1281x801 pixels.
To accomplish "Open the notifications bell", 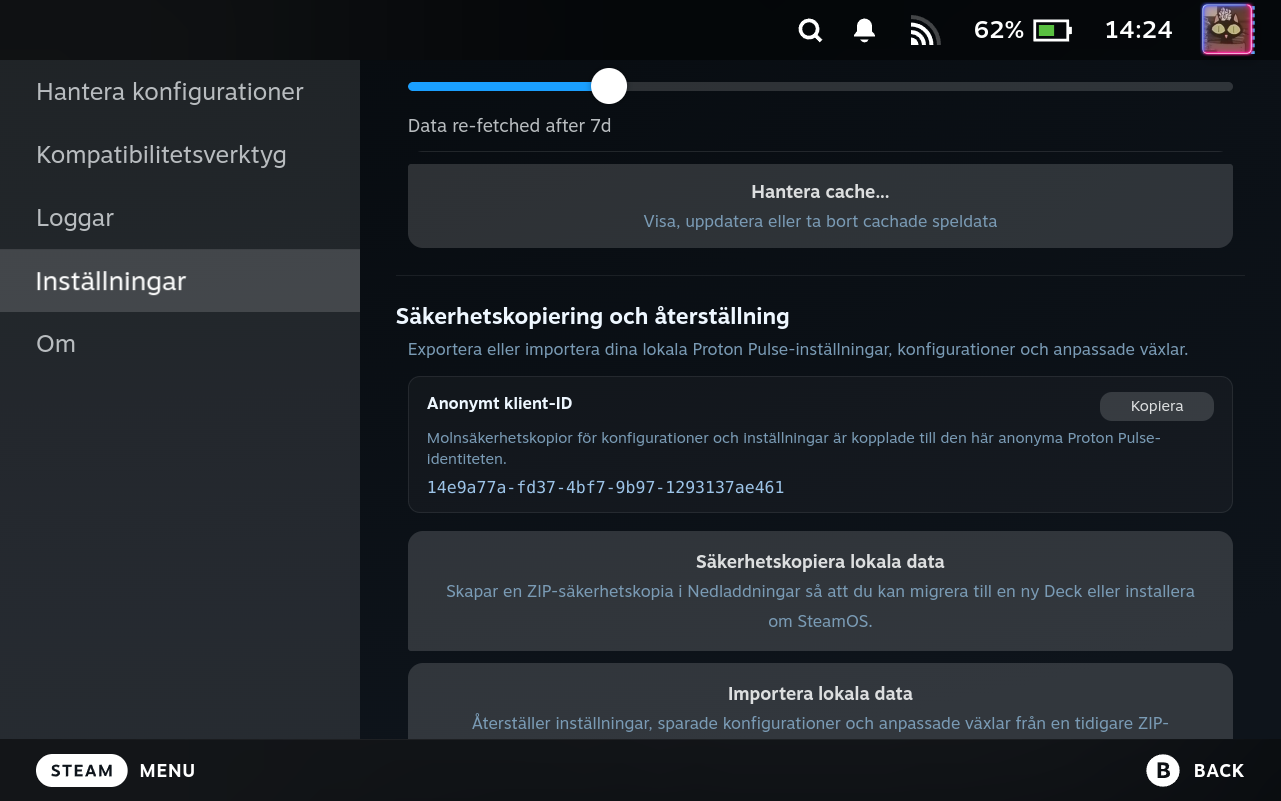I will point(865,30).
